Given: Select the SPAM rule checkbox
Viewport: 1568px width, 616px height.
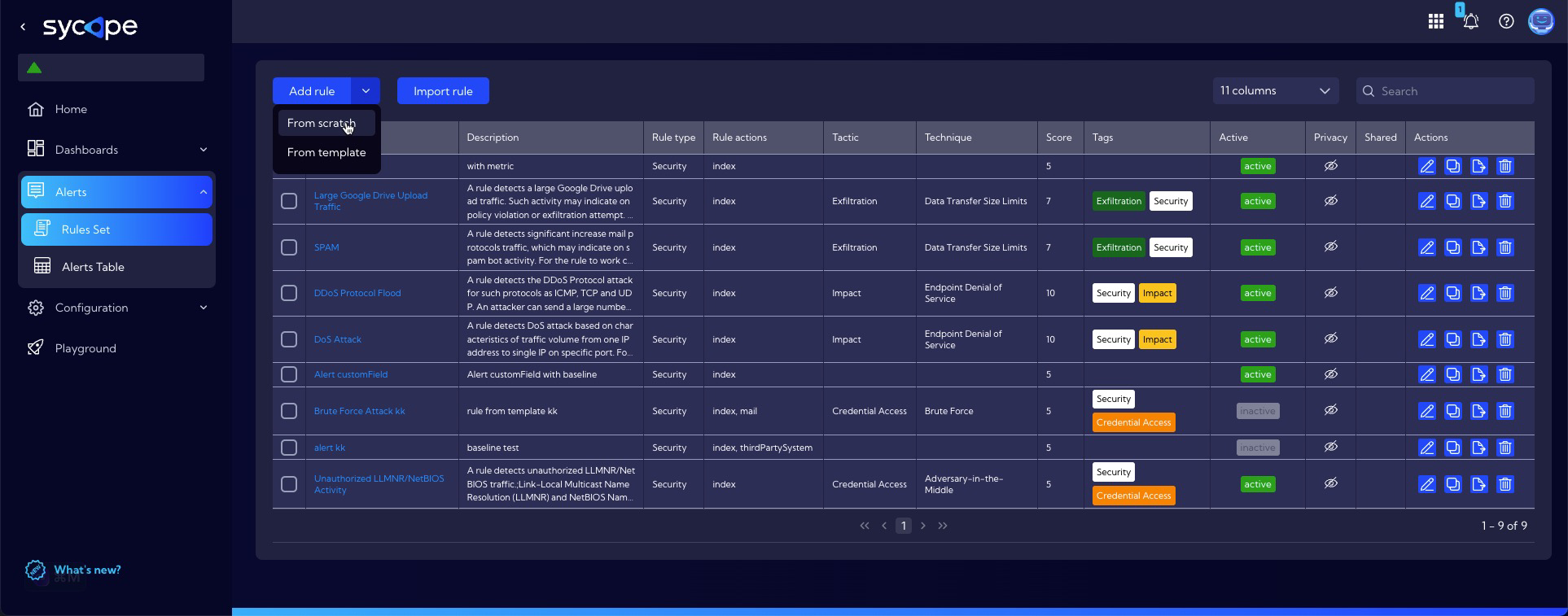Looking at the screenshot, I should point(289,247).
